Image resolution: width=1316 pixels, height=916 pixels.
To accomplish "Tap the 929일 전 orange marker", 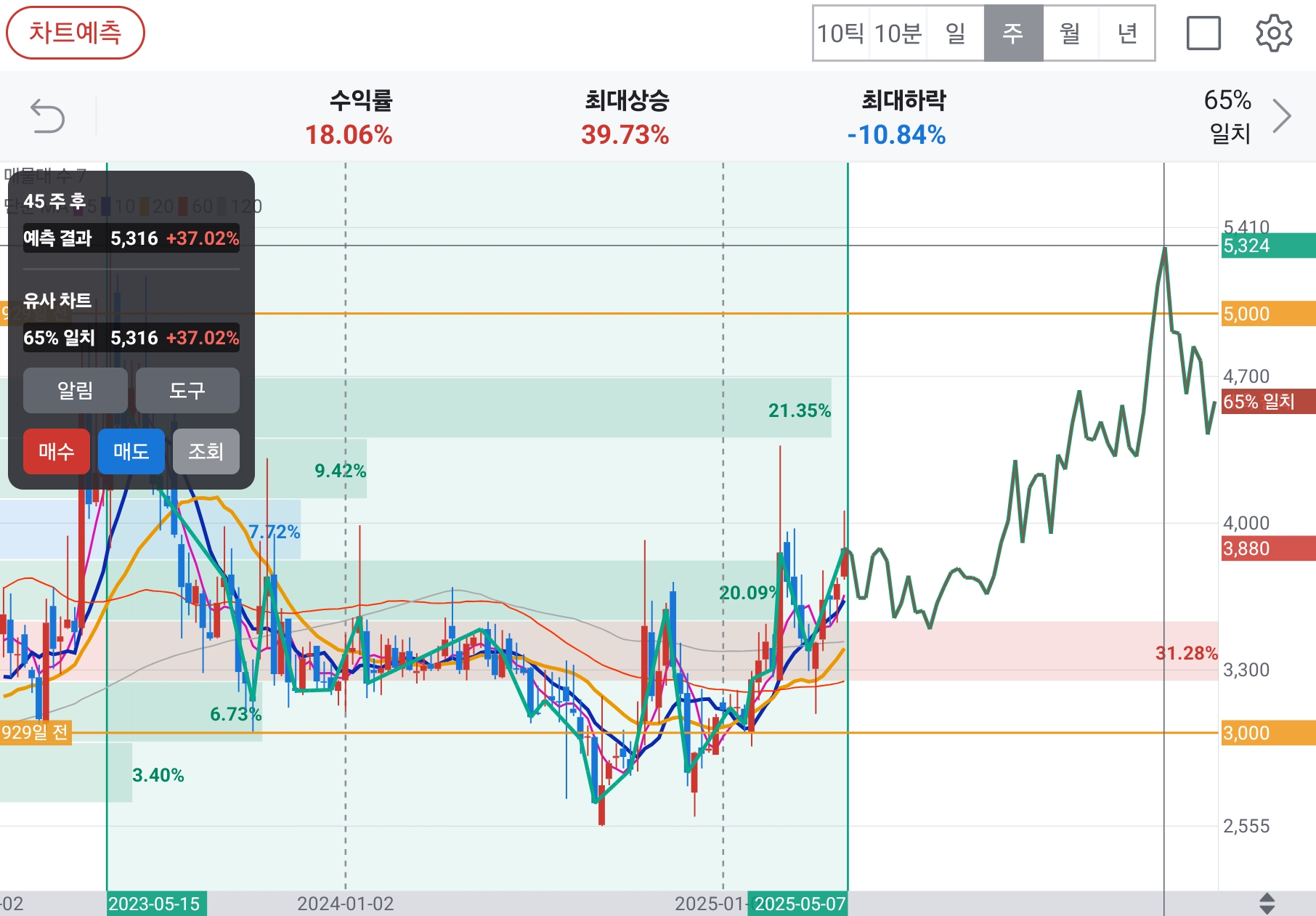I will [36, 732].
